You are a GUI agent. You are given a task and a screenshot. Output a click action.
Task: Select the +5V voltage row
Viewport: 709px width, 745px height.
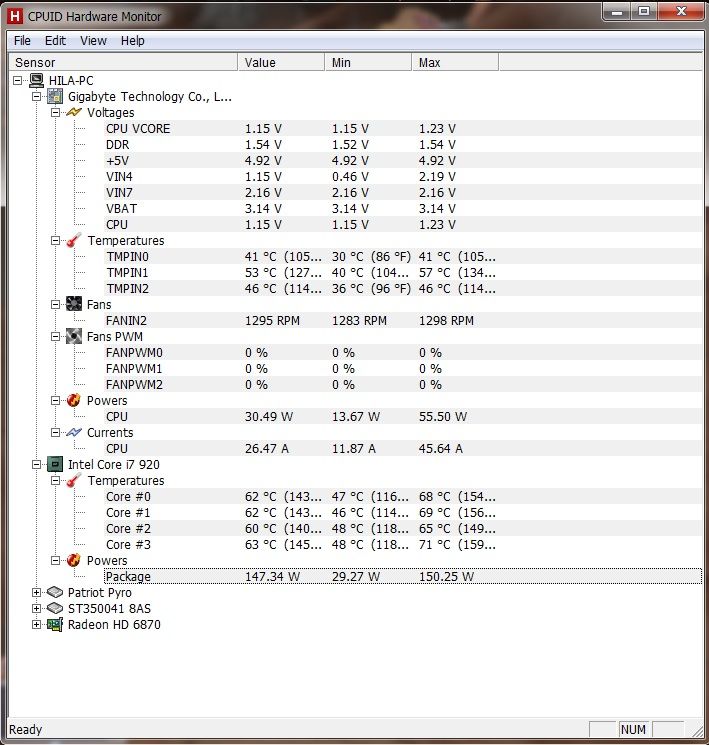point(403,161)
